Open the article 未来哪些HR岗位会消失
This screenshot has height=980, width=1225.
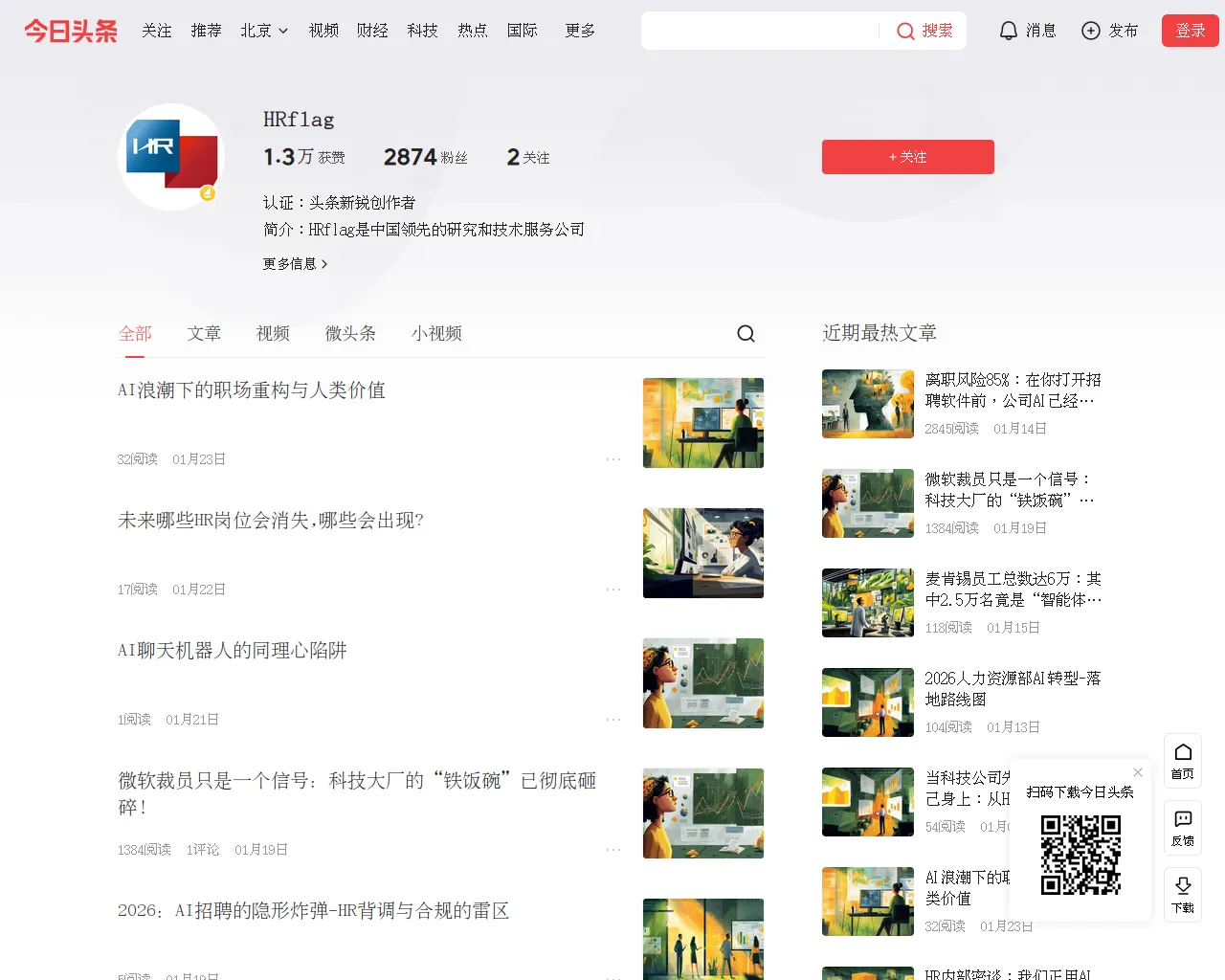pos(271,521)
